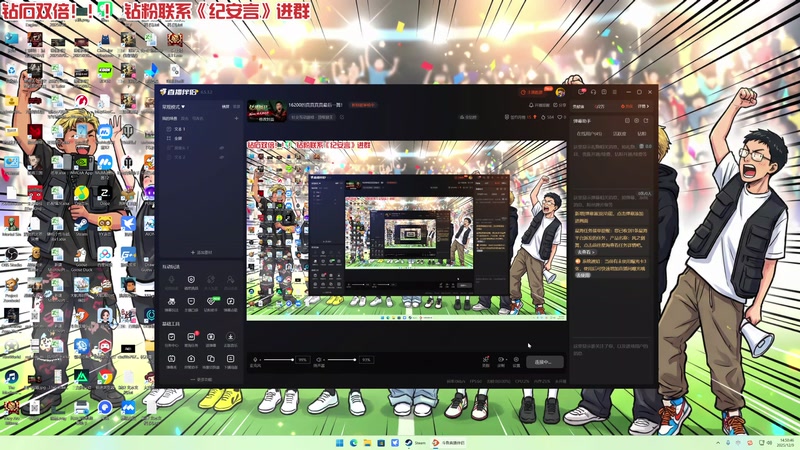Pop out the danmaku assistant panel

point(646,121)
